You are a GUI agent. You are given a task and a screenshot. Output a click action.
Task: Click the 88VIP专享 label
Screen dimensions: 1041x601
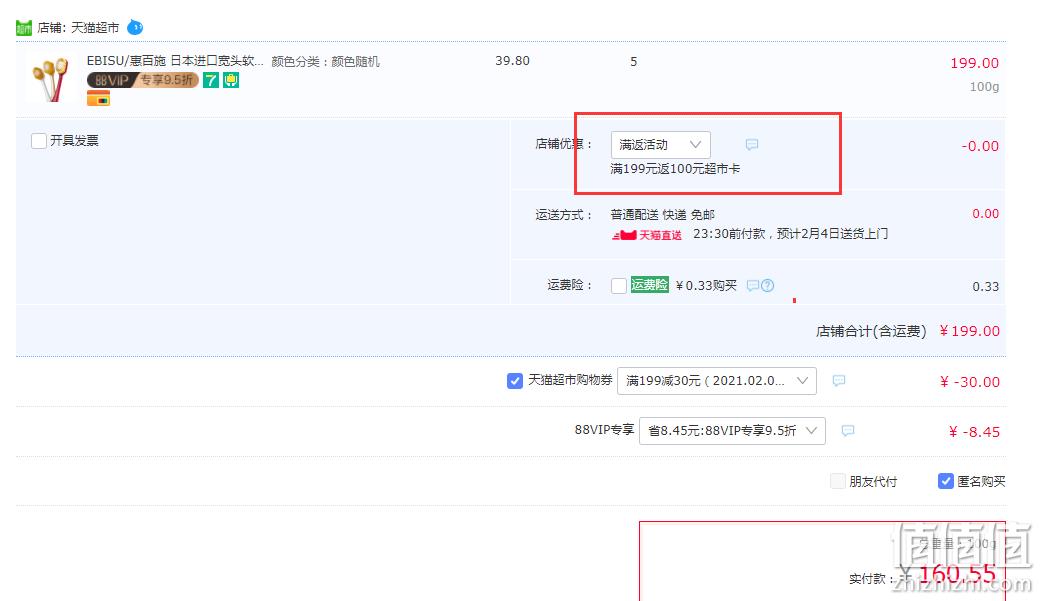604,430
